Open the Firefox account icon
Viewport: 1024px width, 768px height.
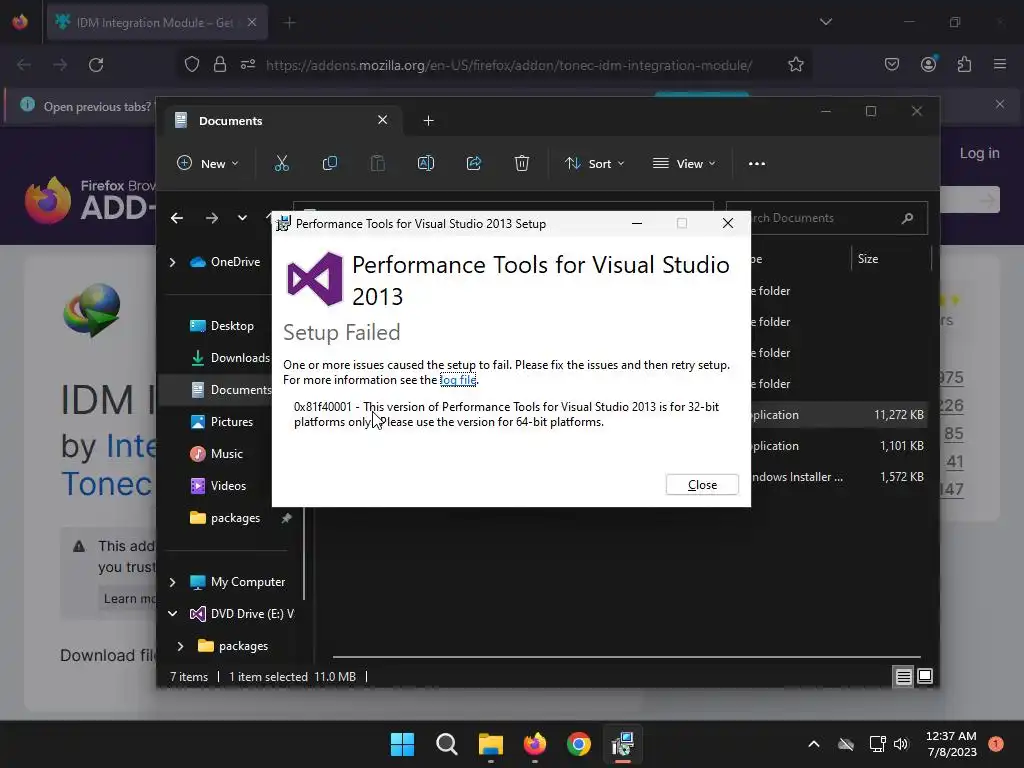[928, 65]
